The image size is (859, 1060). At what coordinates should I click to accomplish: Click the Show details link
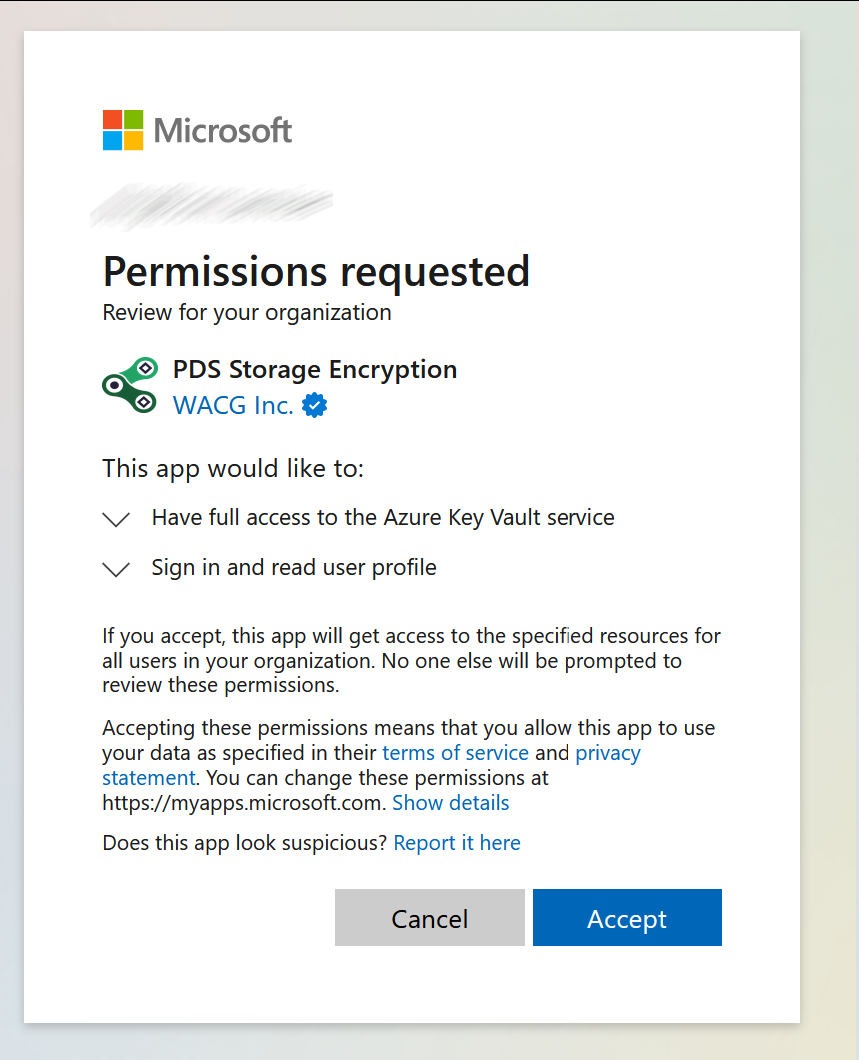450,802
